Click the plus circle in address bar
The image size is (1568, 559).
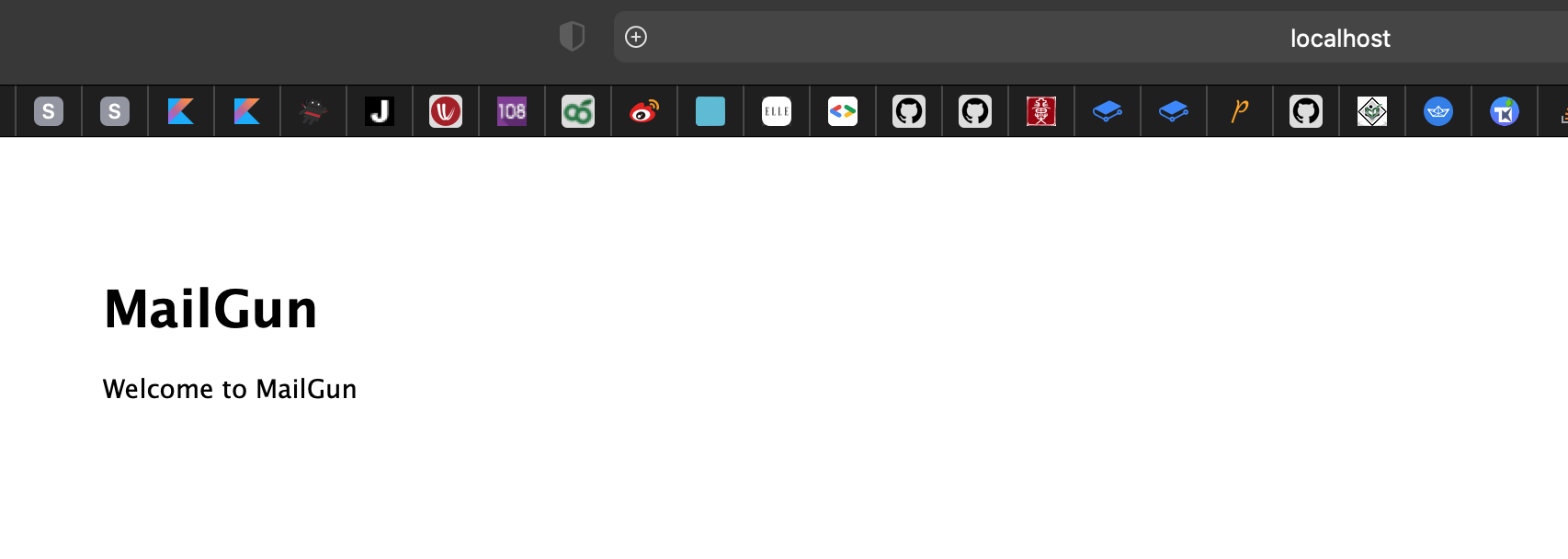[636, 37]
